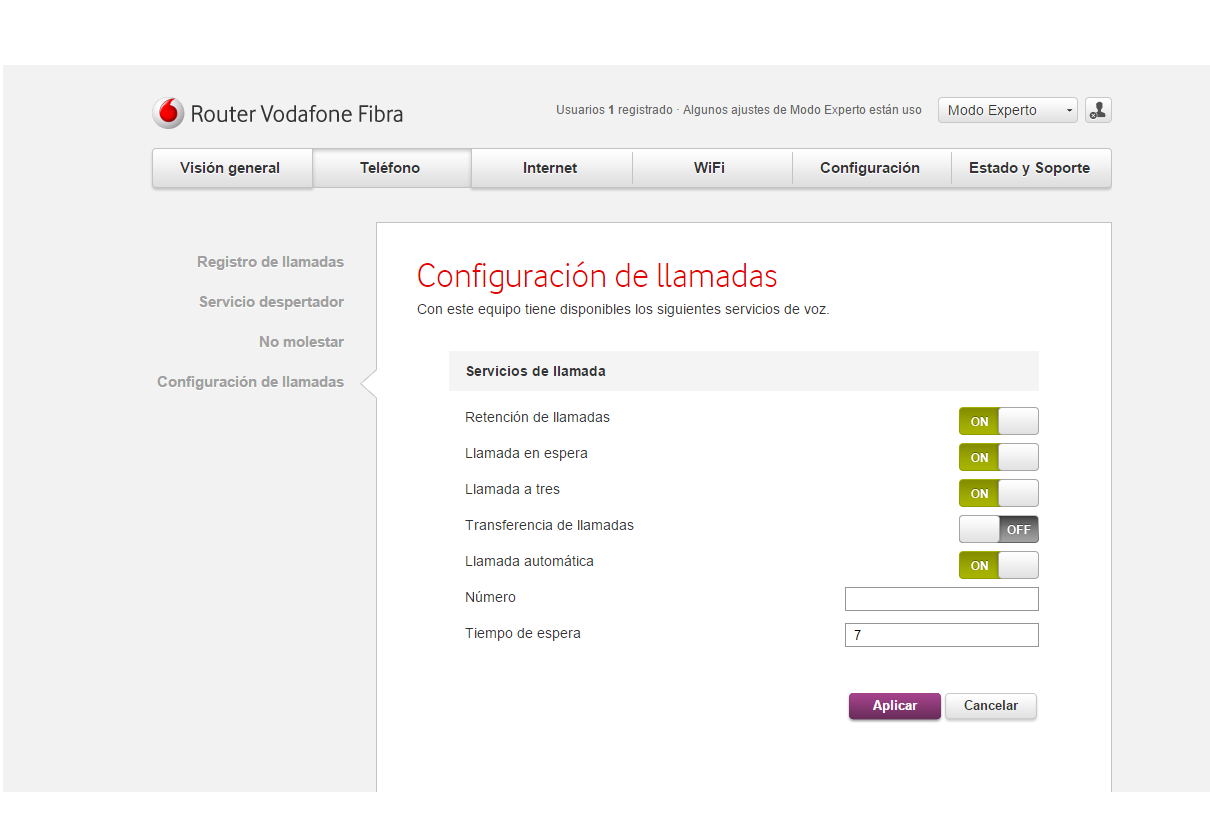Enable Transferencia de llamadas
Viewport: 1210px width, 838px height.
click(x=998, y=529)
